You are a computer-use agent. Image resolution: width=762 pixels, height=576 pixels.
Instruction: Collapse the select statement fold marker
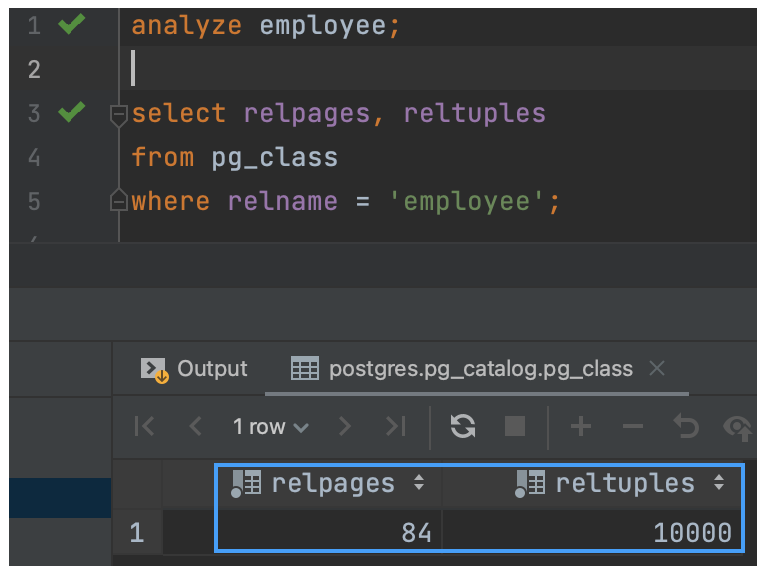tap(119, 115)
